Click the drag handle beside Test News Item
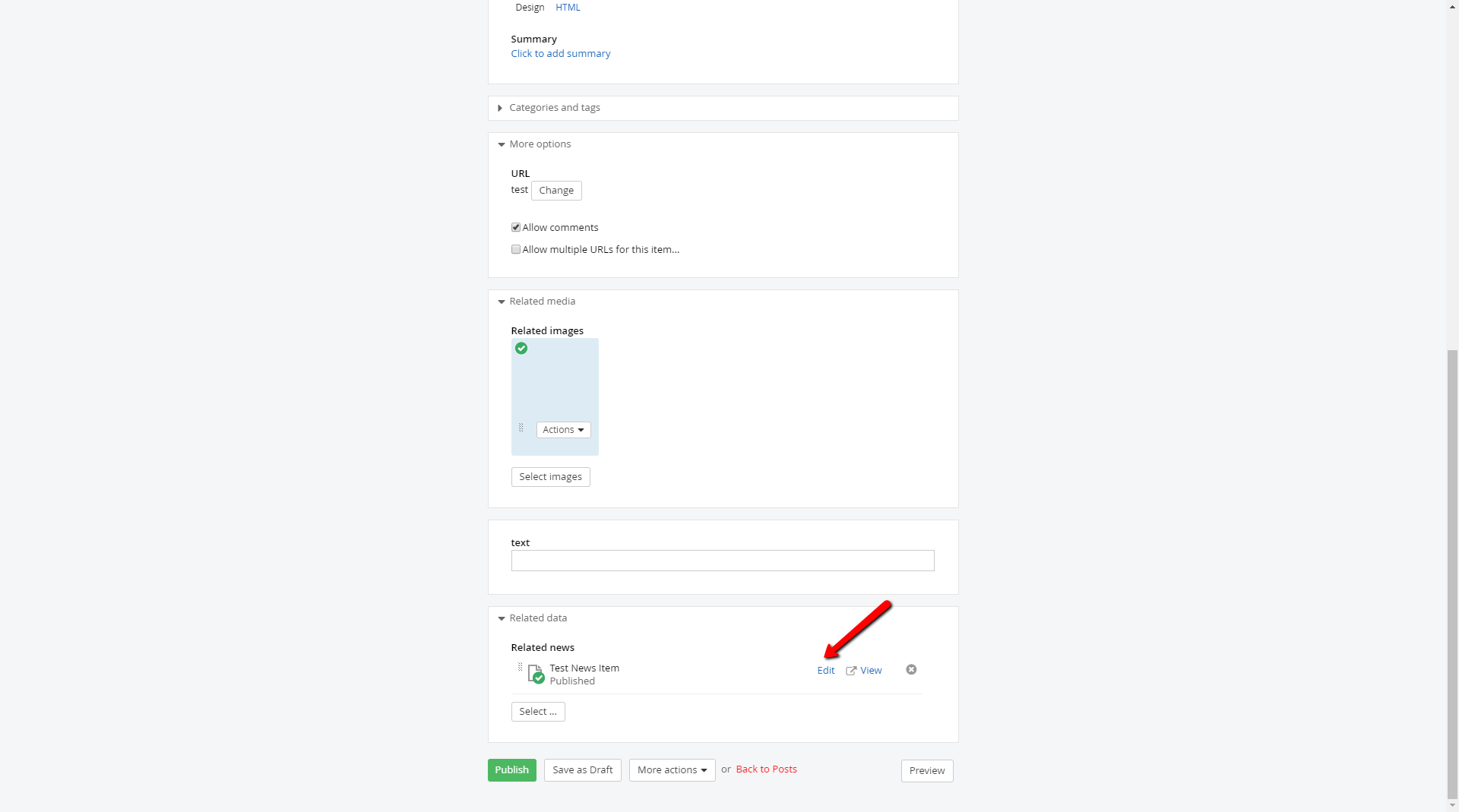Image resolution: width=1459 pixels, height=812 pixels. 520,667
